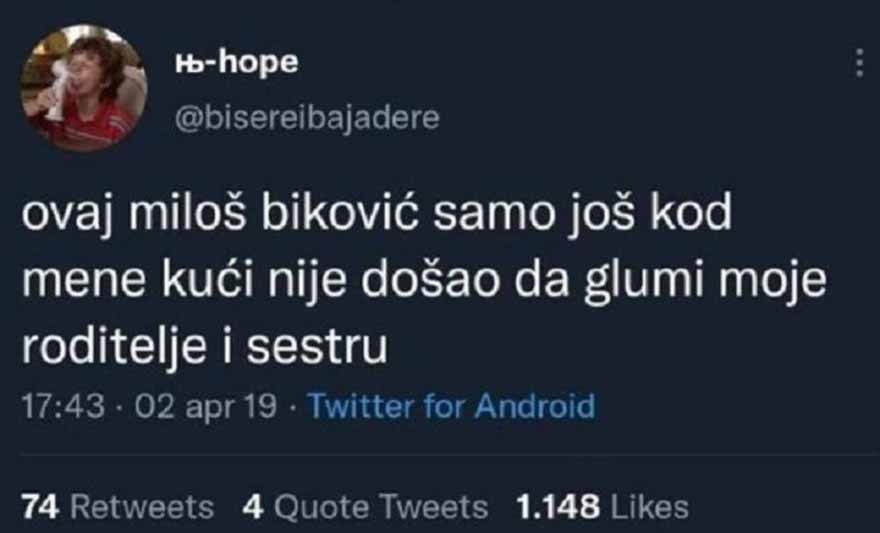The image size is (880, 533).
Task: Click the Twitter for Android source link
Action: point(452,406)
